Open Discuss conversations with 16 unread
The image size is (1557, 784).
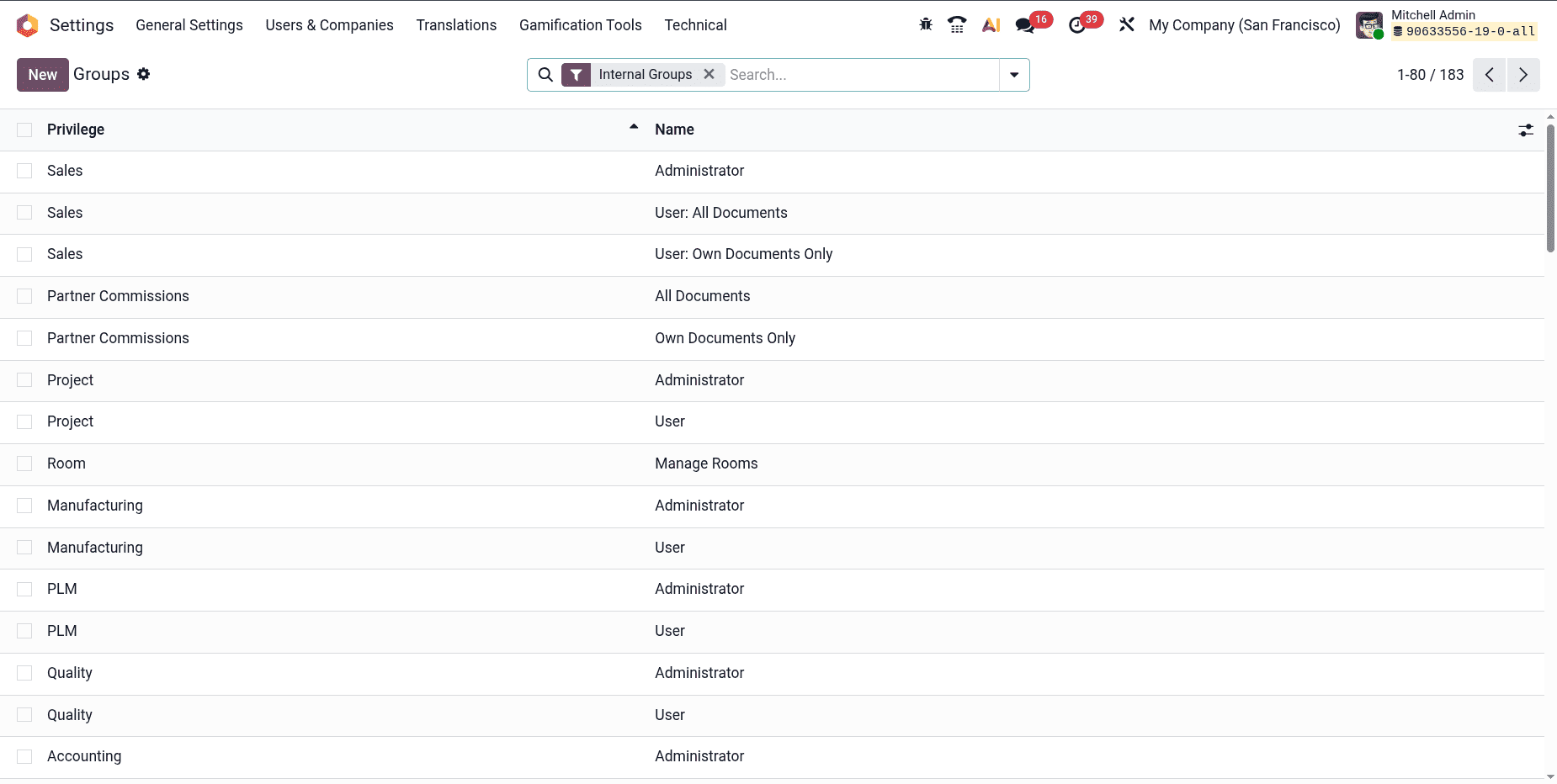[1025, 24]
